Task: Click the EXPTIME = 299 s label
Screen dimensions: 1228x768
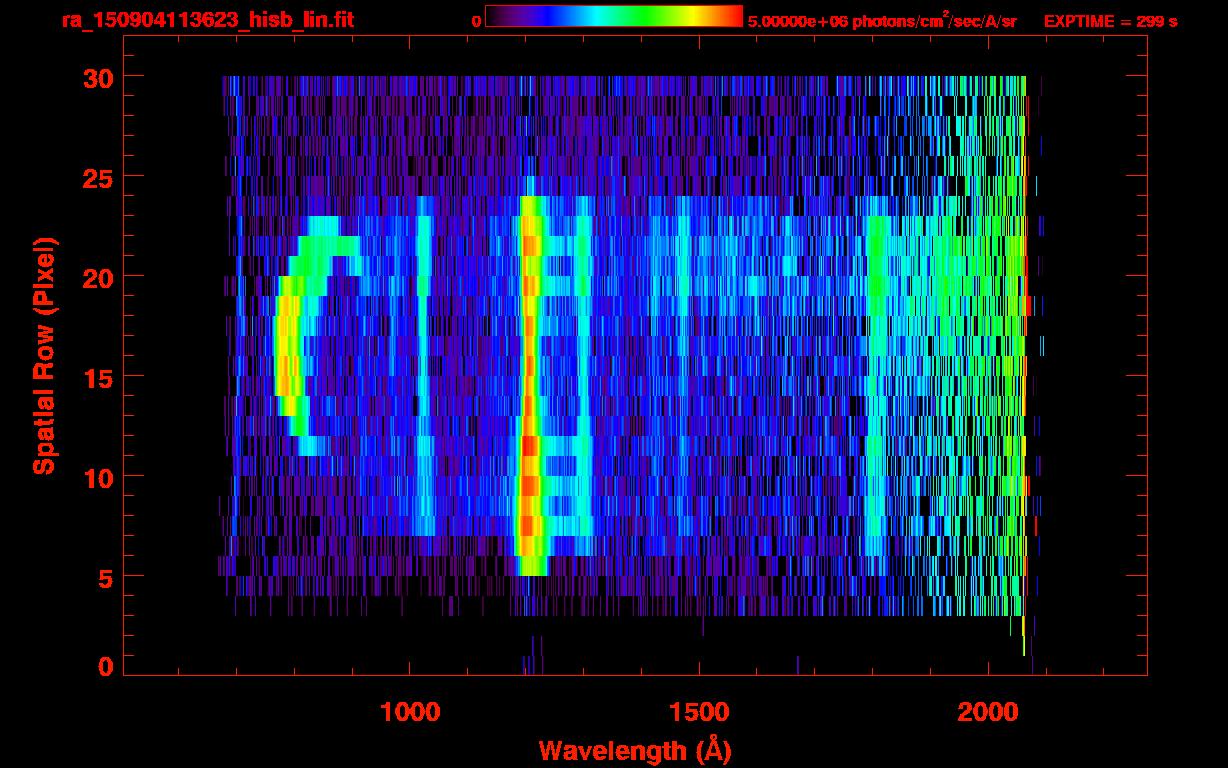Action: pyautogui.click(x=1110, y=21)
